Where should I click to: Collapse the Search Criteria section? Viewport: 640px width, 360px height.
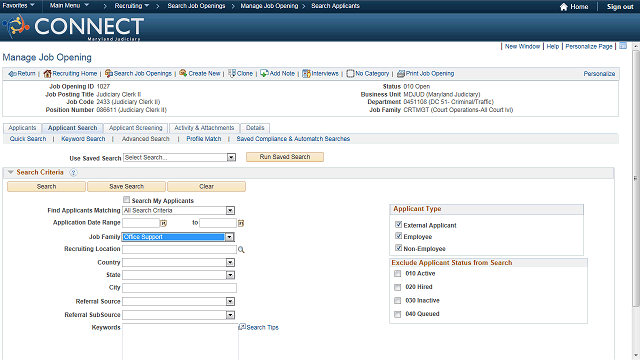[x=11, y=172]
